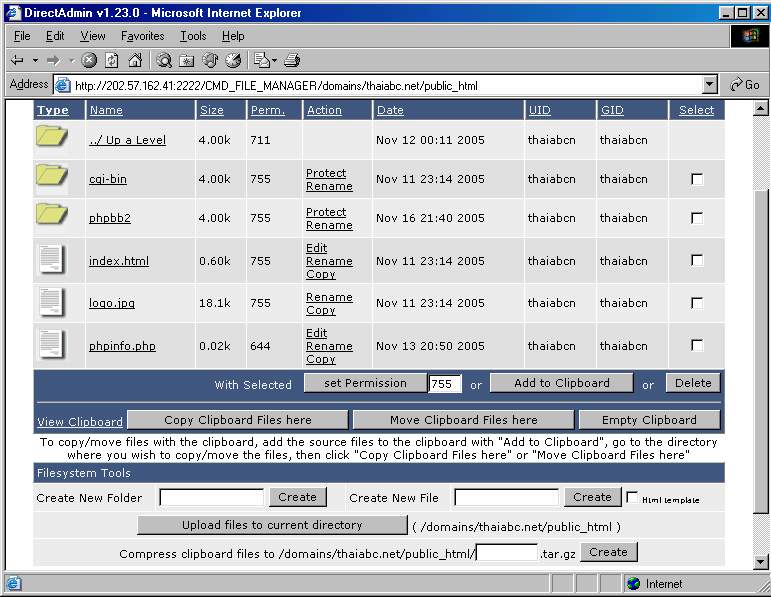Click the Add to Clipboard button

561,383
